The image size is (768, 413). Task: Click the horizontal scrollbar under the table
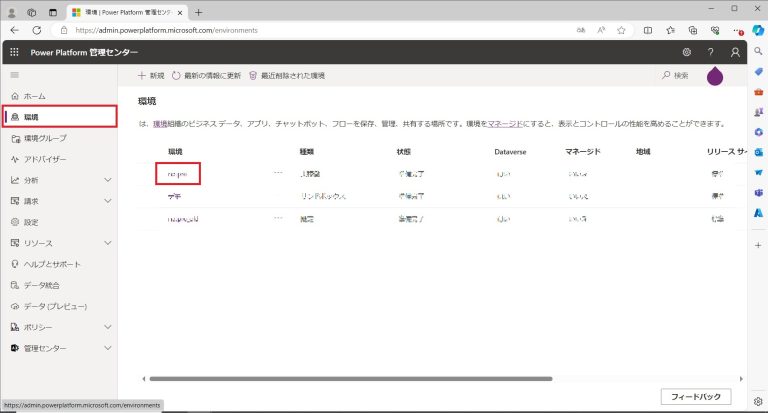click(350, 378)
